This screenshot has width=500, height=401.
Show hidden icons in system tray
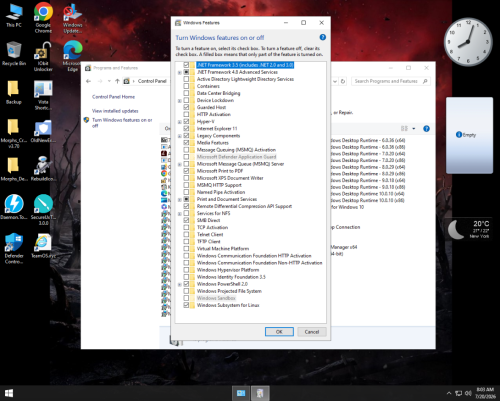[x=449, y=393]
